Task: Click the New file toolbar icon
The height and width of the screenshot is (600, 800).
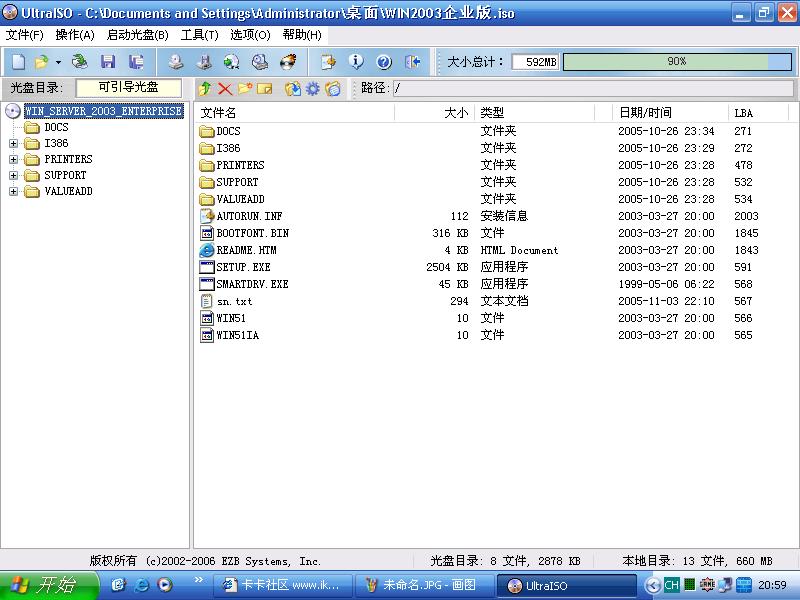Action: point(18,62)
